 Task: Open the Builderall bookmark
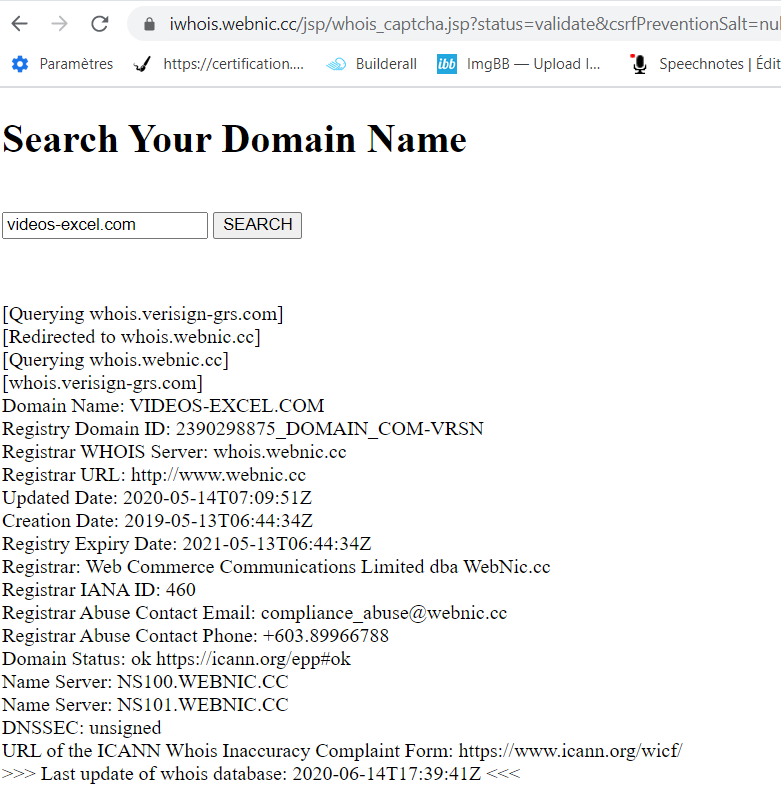point(372,64)
